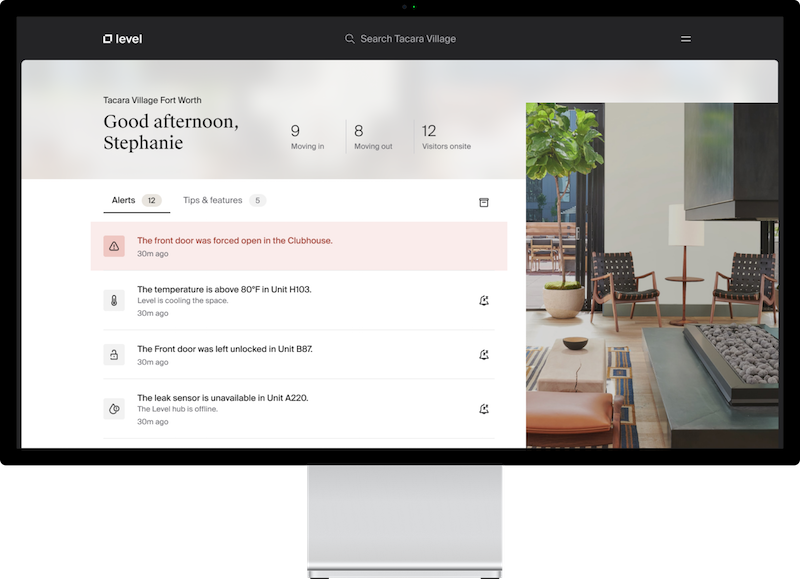Click the thermometer icon for Unit H103

click(x=114, y=300)
